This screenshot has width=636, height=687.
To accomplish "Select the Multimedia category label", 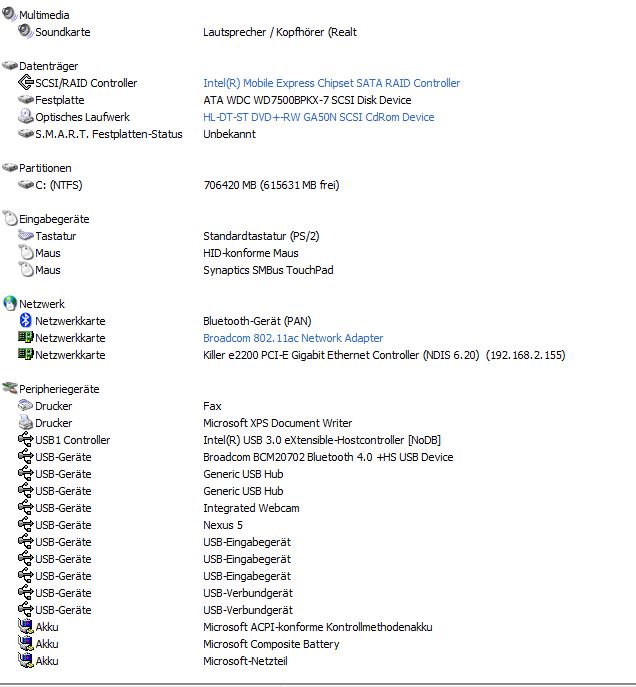I will tap(44, 15).
